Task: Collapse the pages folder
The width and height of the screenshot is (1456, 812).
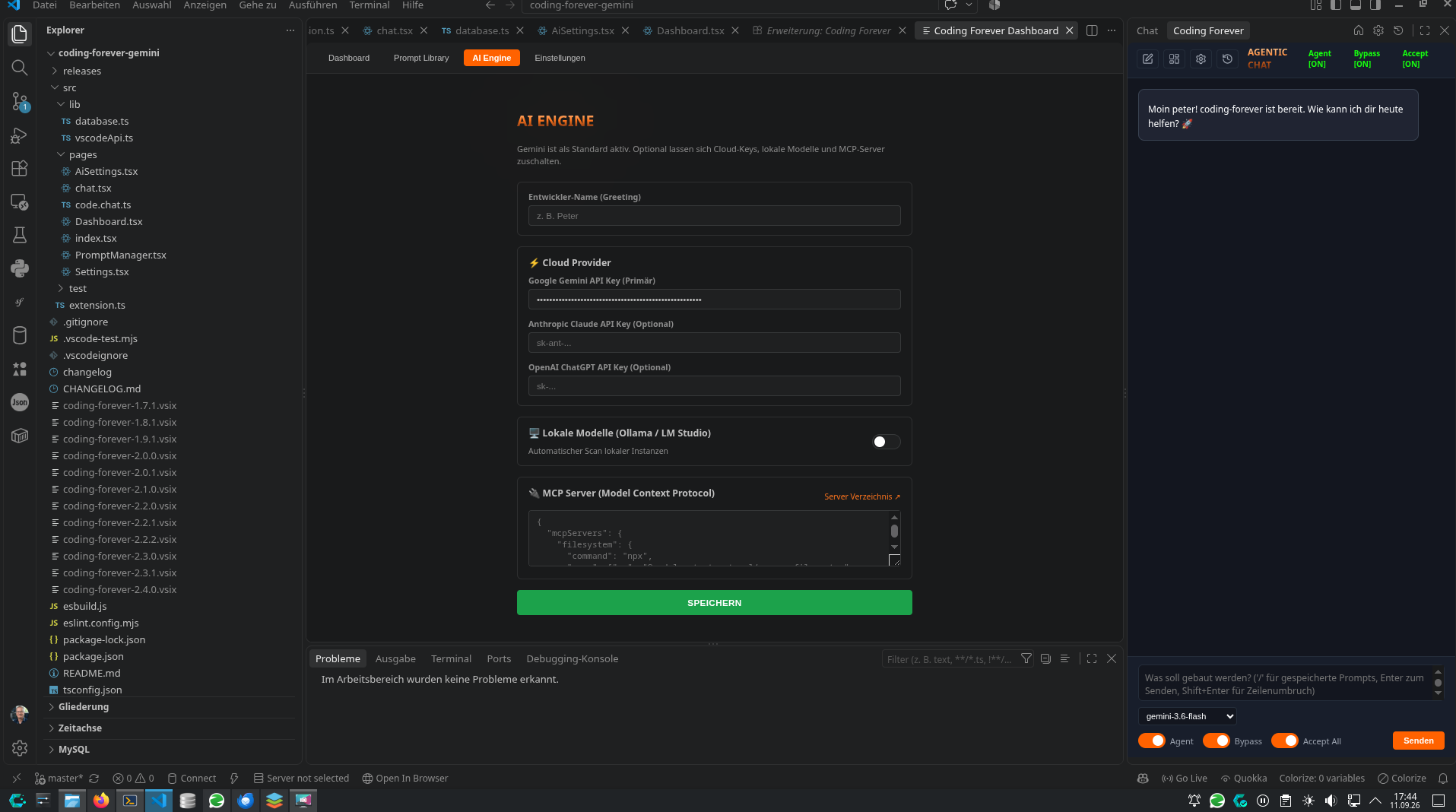Action: [x=83, y=154]
